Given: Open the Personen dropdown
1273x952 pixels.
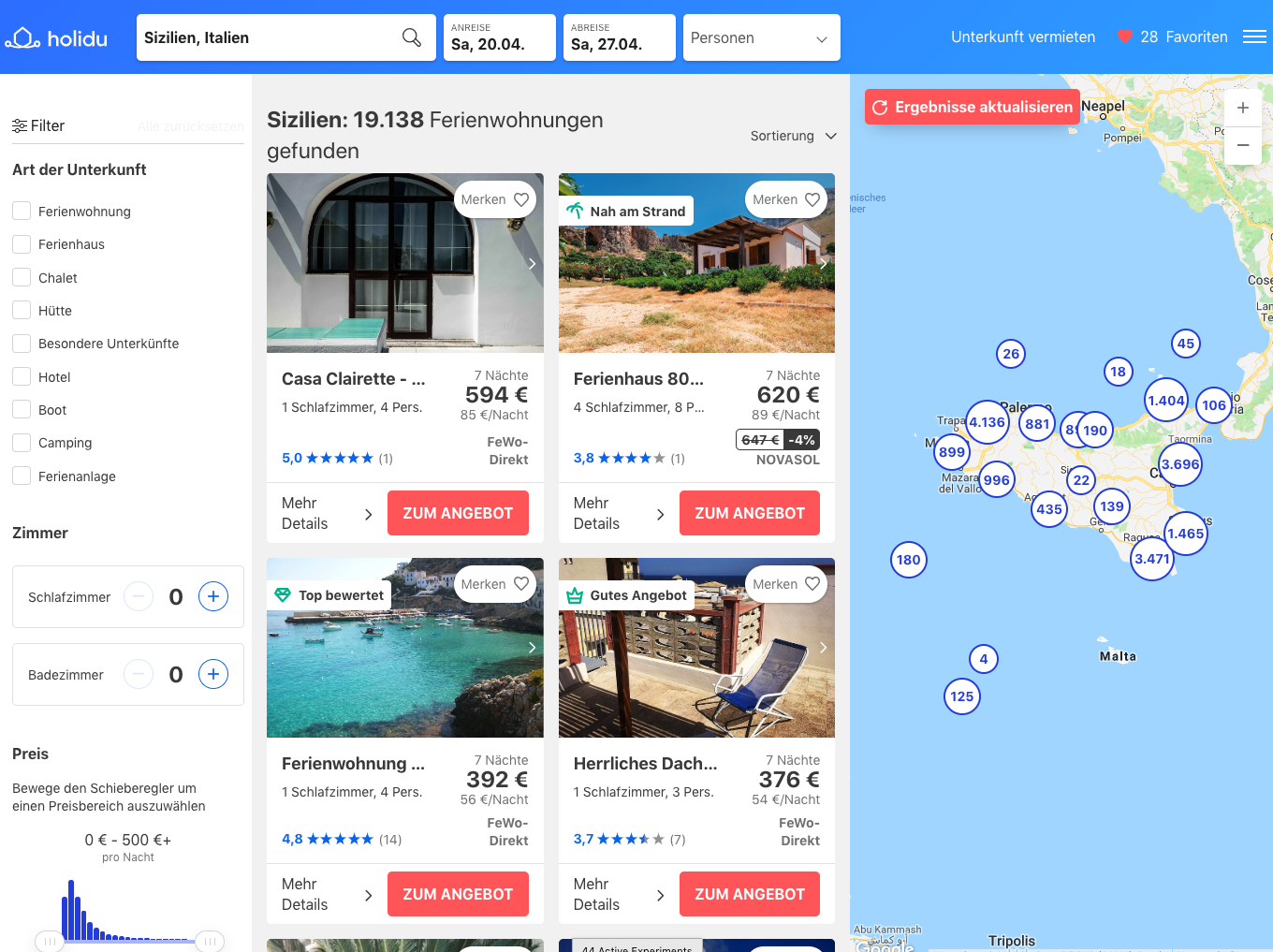Looking at the screenshot, I should point(761,37).
